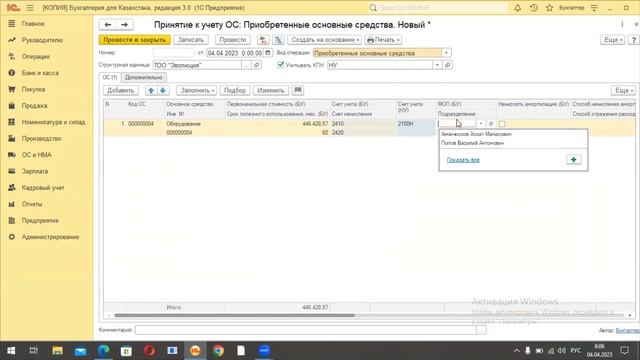
Task: Click the Подбор button
Action: [235, 90]
